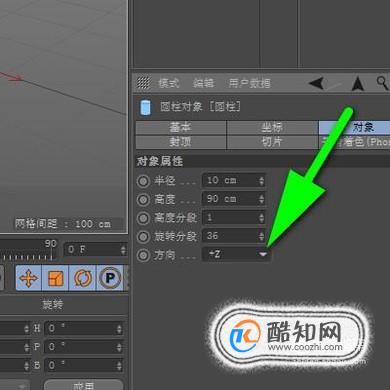Click the 高度 90 cm input field
The height and width of the screenshot is (390, 390).
(233, 199)
